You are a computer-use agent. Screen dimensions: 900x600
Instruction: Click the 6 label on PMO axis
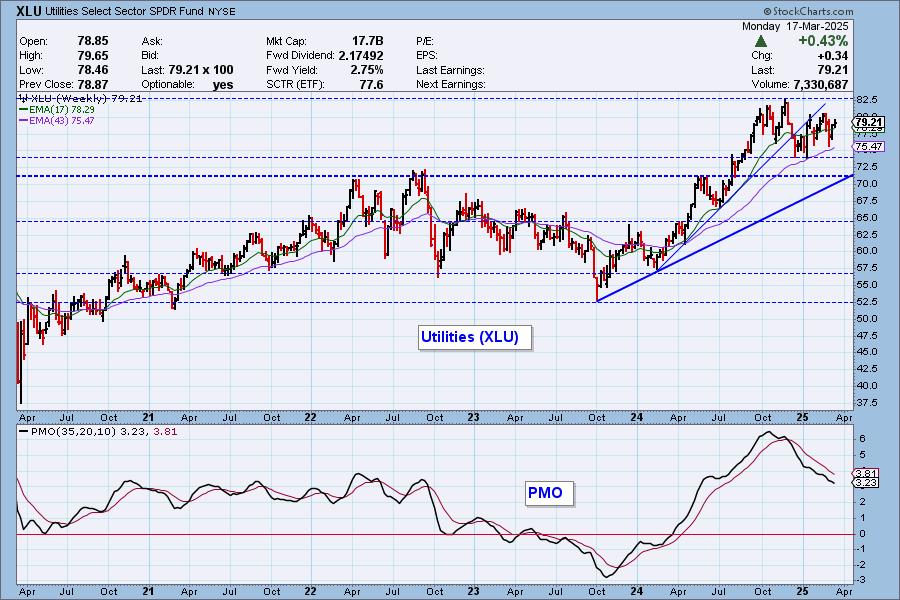click(862, 439)
